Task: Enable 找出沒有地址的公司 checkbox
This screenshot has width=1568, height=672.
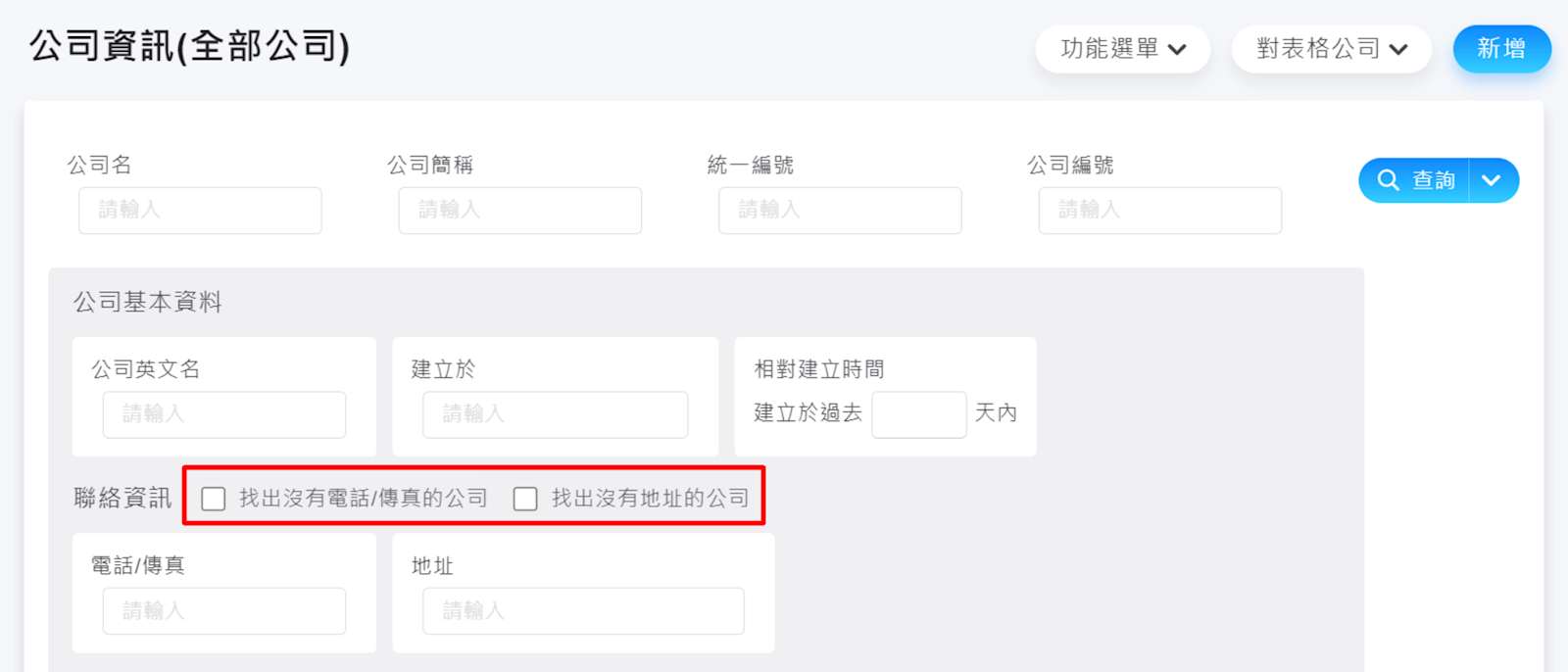Action: point(525,499)
